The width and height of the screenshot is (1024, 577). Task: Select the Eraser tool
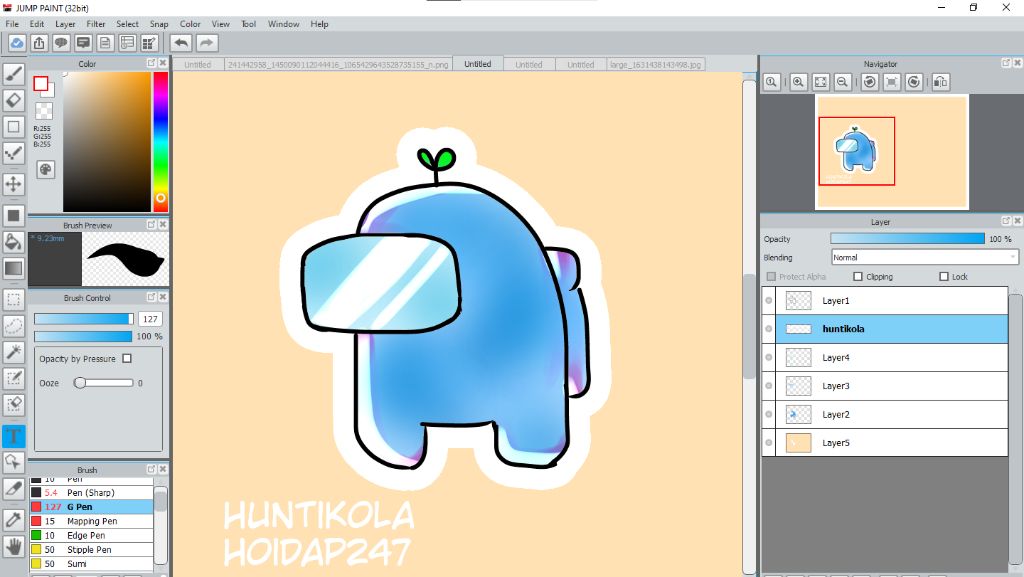click(14, 101)
